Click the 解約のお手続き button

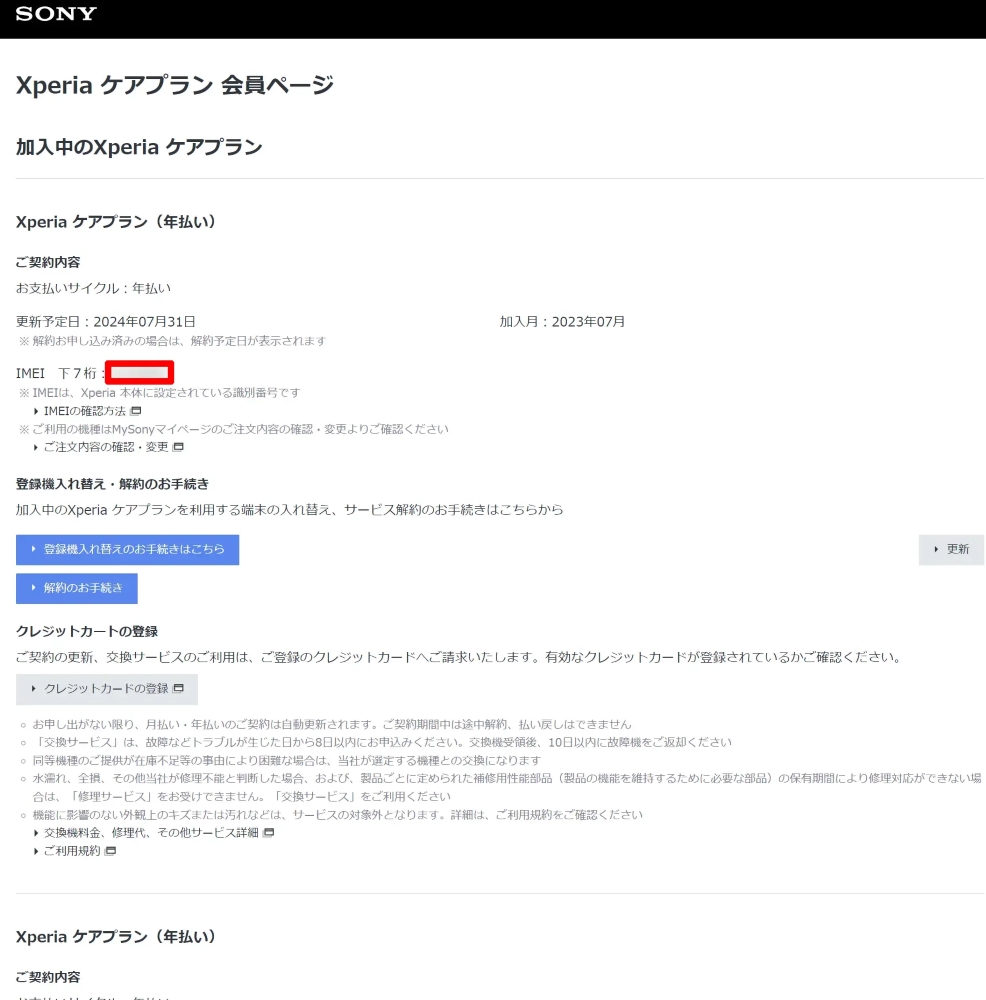click(x=77, y=589)
